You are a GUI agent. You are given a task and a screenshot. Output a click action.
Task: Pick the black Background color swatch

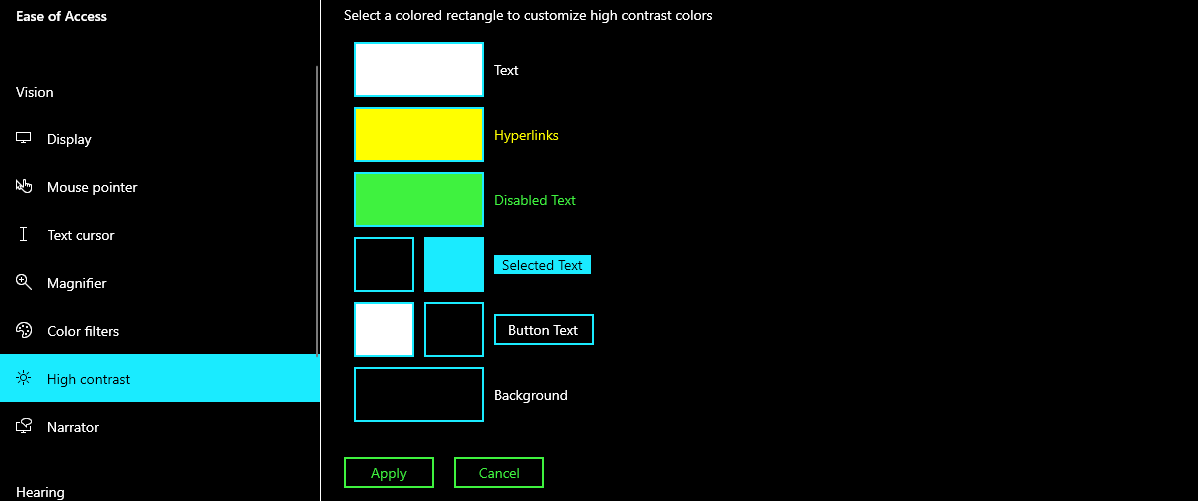419,394
